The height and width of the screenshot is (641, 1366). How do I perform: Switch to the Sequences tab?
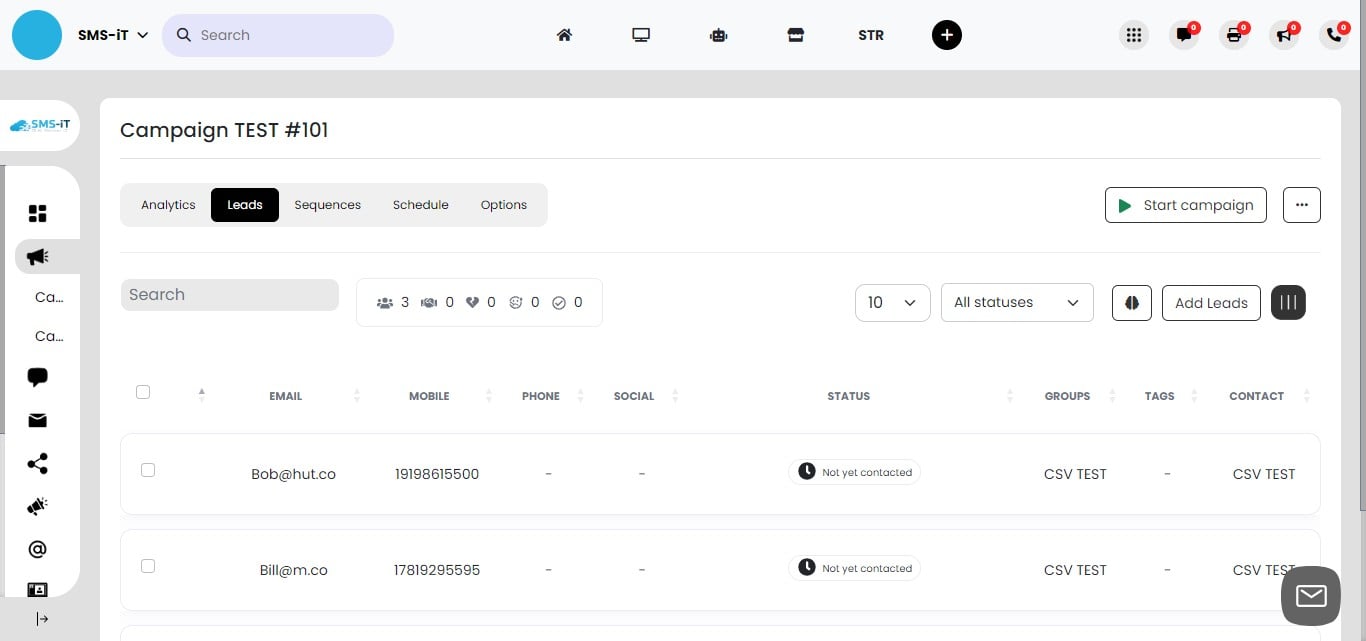pos(327,204)
